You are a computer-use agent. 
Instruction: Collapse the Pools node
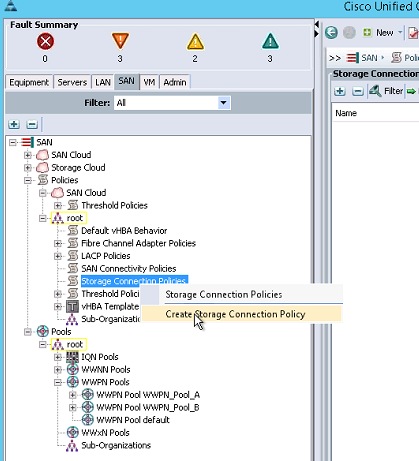(x=28, y=332)
